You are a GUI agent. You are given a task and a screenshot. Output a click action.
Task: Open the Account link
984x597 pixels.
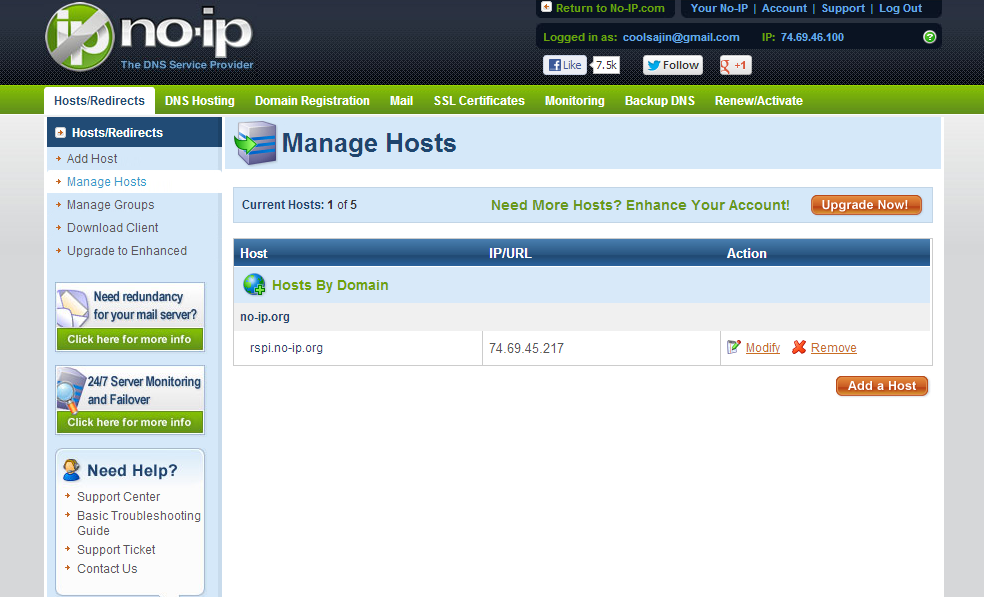click(784, 8)
